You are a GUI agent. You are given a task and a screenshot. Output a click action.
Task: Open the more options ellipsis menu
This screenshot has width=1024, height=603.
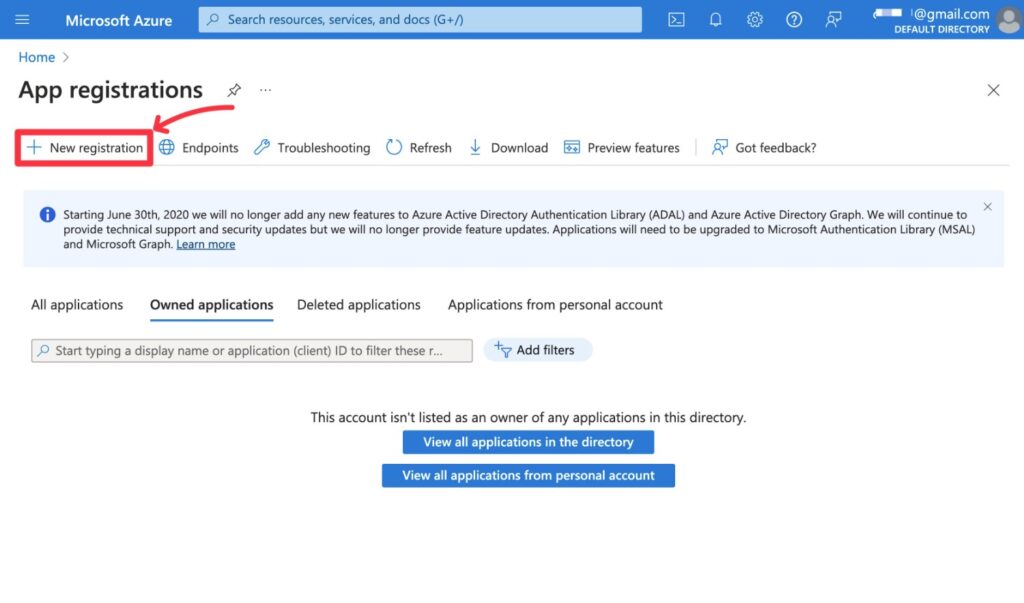265,90
